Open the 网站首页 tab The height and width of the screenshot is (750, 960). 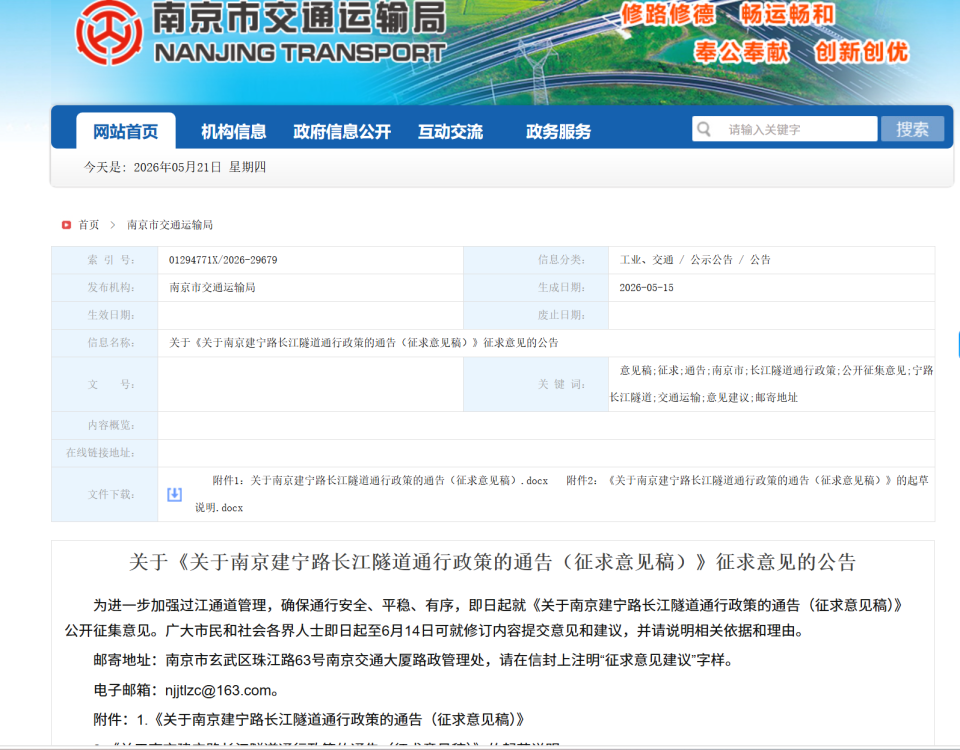pos(126,131)
